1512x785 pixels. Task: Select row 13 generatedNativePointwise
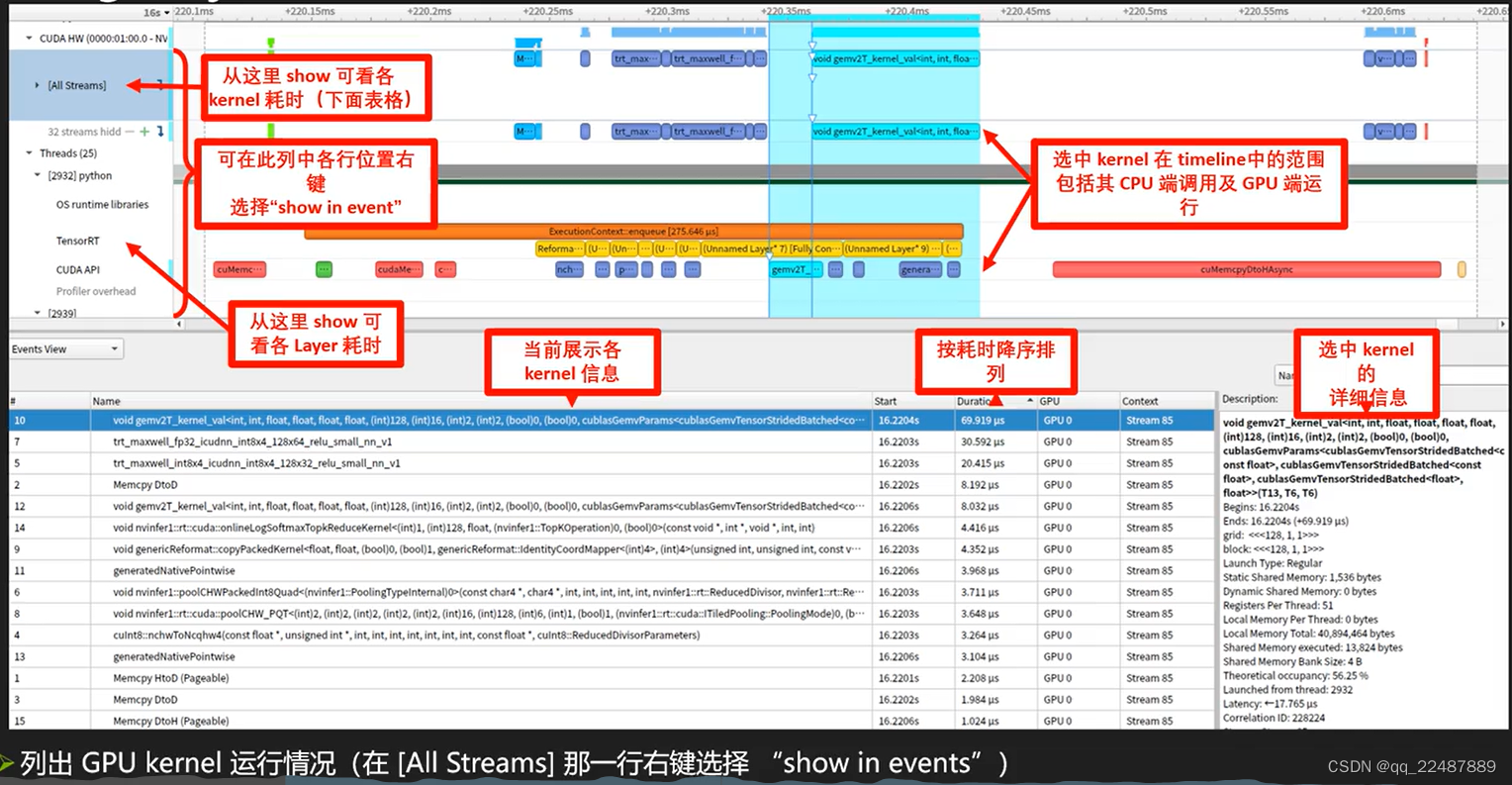click(612, 656)
